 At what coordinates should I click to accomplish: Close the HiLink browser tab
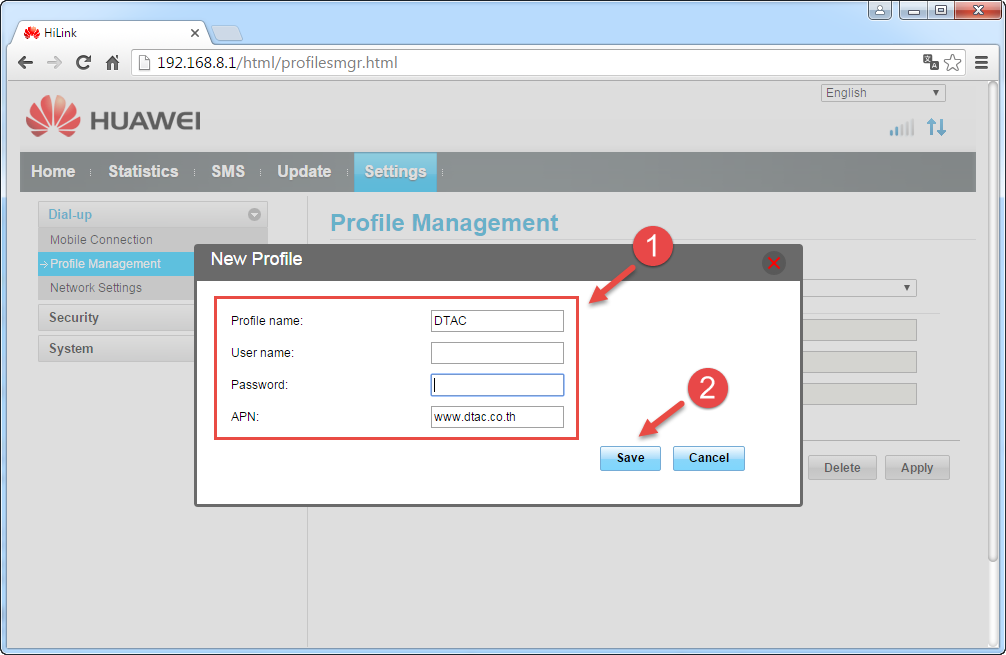[x=194, y=33]
